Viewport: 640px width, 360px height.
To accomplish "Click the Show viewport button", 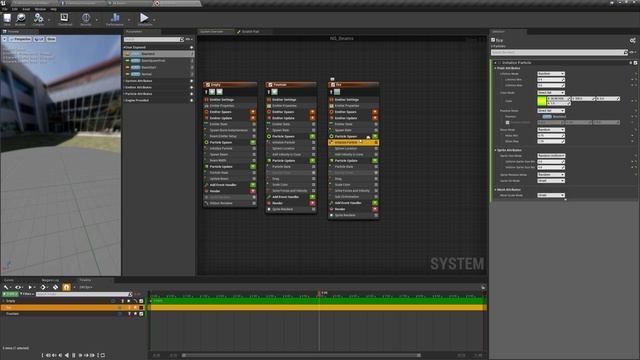I will click(51, 39).
